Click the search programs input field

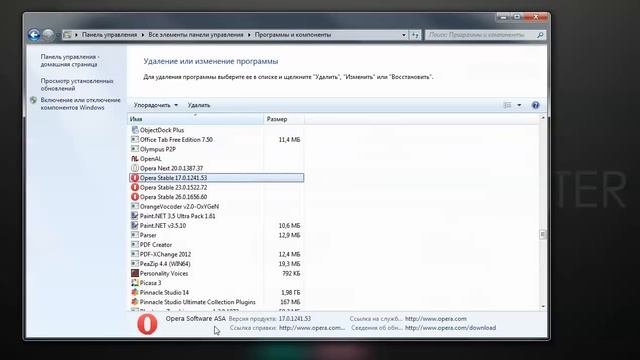tap(480, 35)
